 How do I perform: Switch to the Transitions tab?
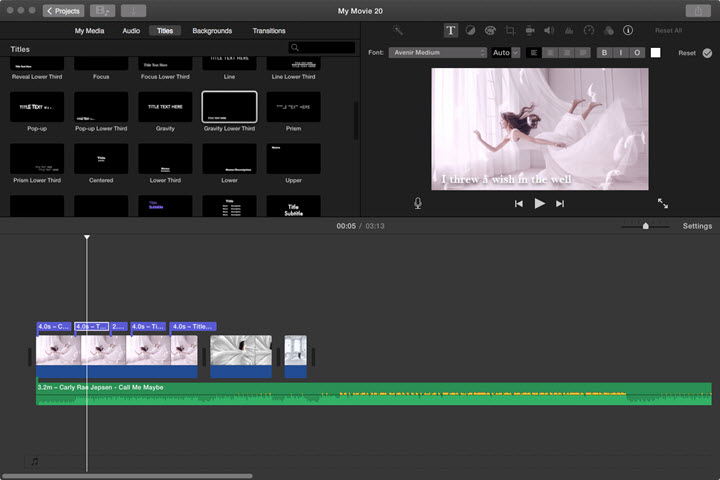pos(269,31)
